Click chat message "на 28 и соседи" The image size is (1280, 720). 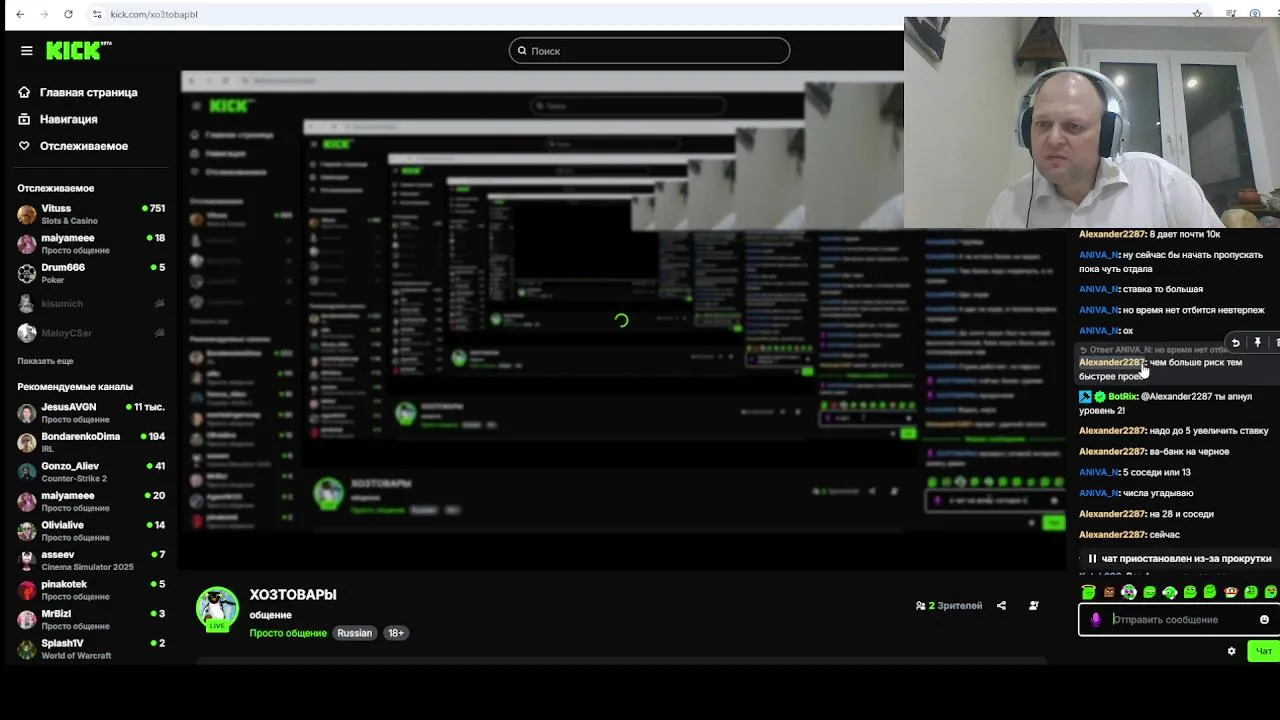1181,514
